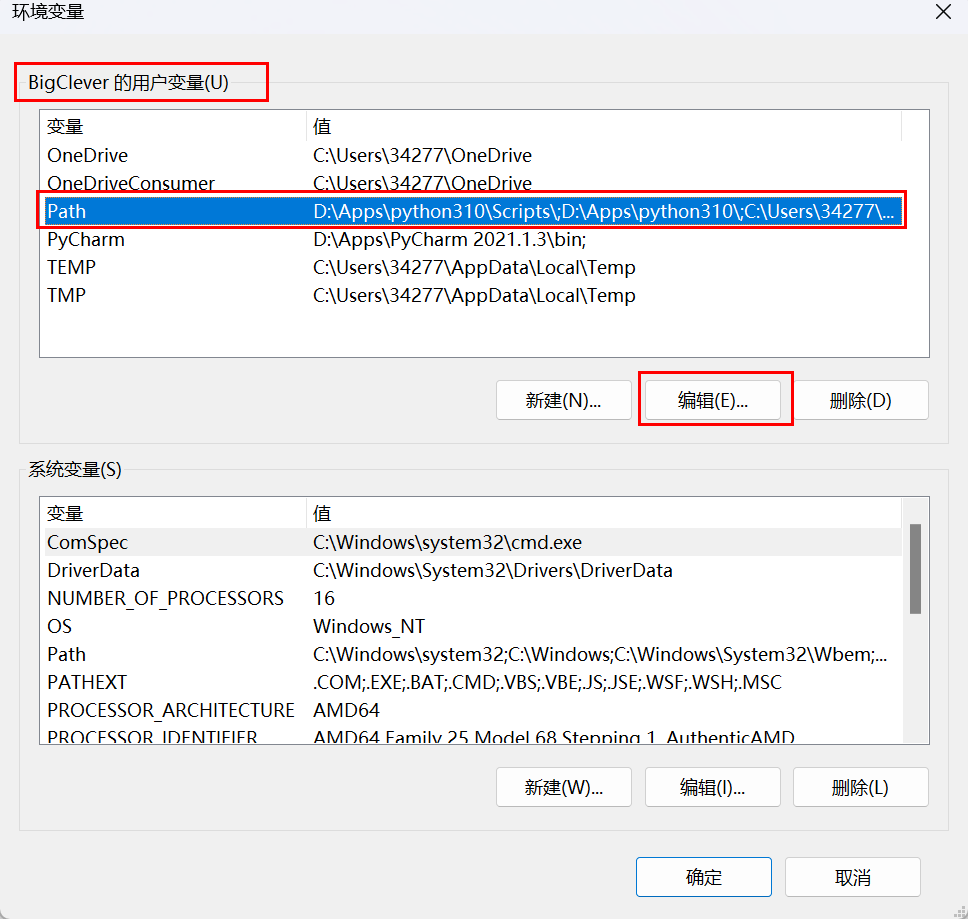The image size is (968, 919).
Task: Select the PROCESSOR_ARCHITECTURE system variable row
Action: point(473,710)
